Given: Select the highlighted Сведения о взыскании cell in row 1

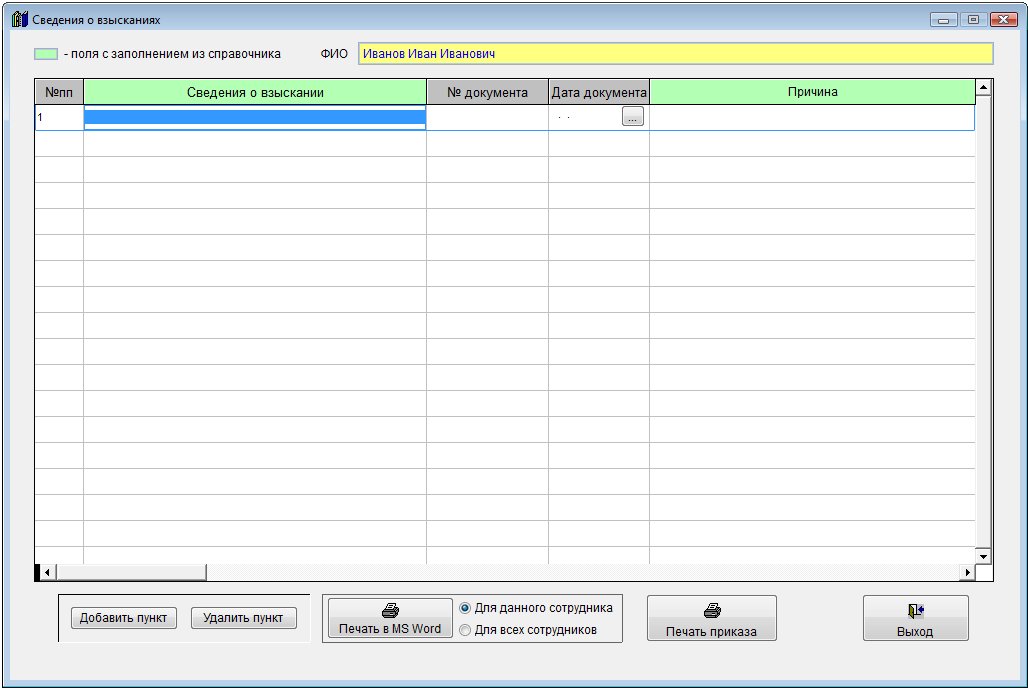Looking at the screenshot, I should point(255,117).
